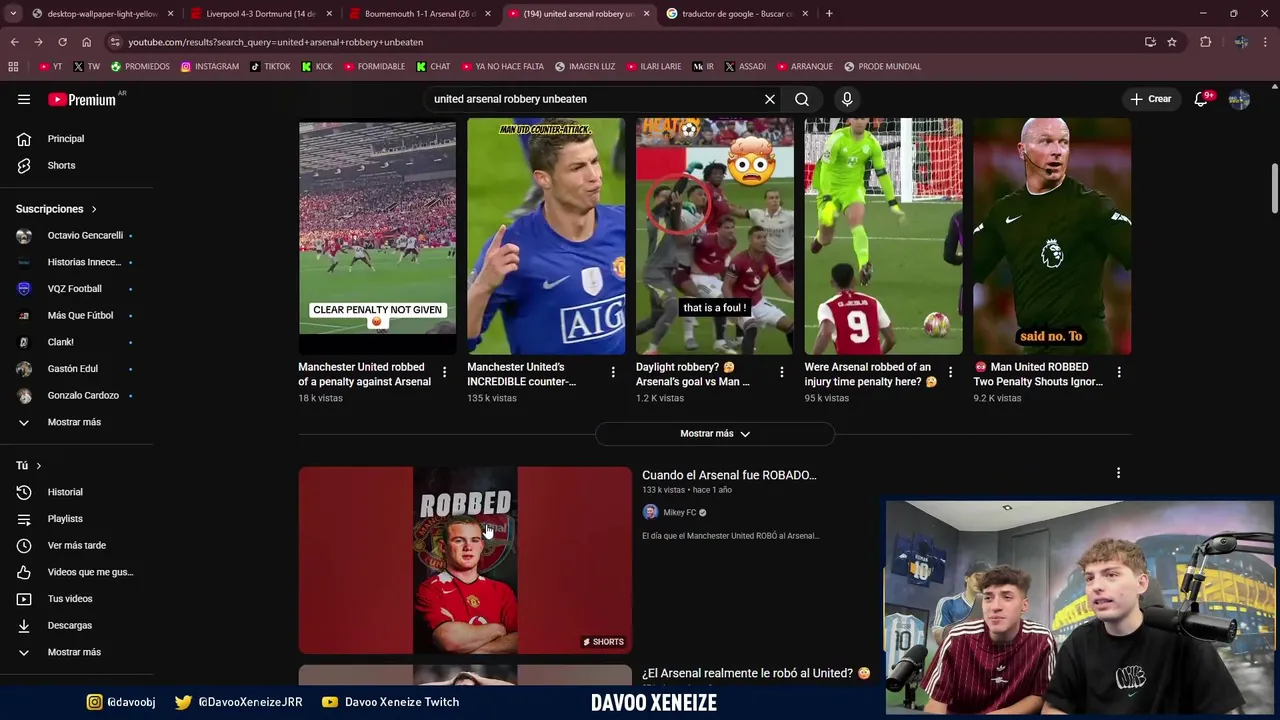The width and height of the screenshot is (1280, 720).
Task: Expand the Suscripciones section
Action: click(56, 209)
